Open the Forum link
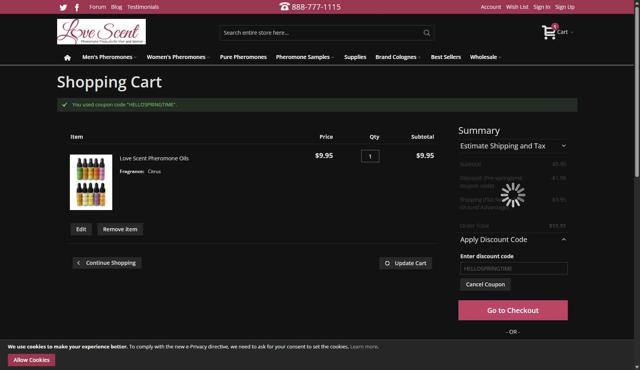The width and height of the screenshot is (640, 370). tap(98, 7)
